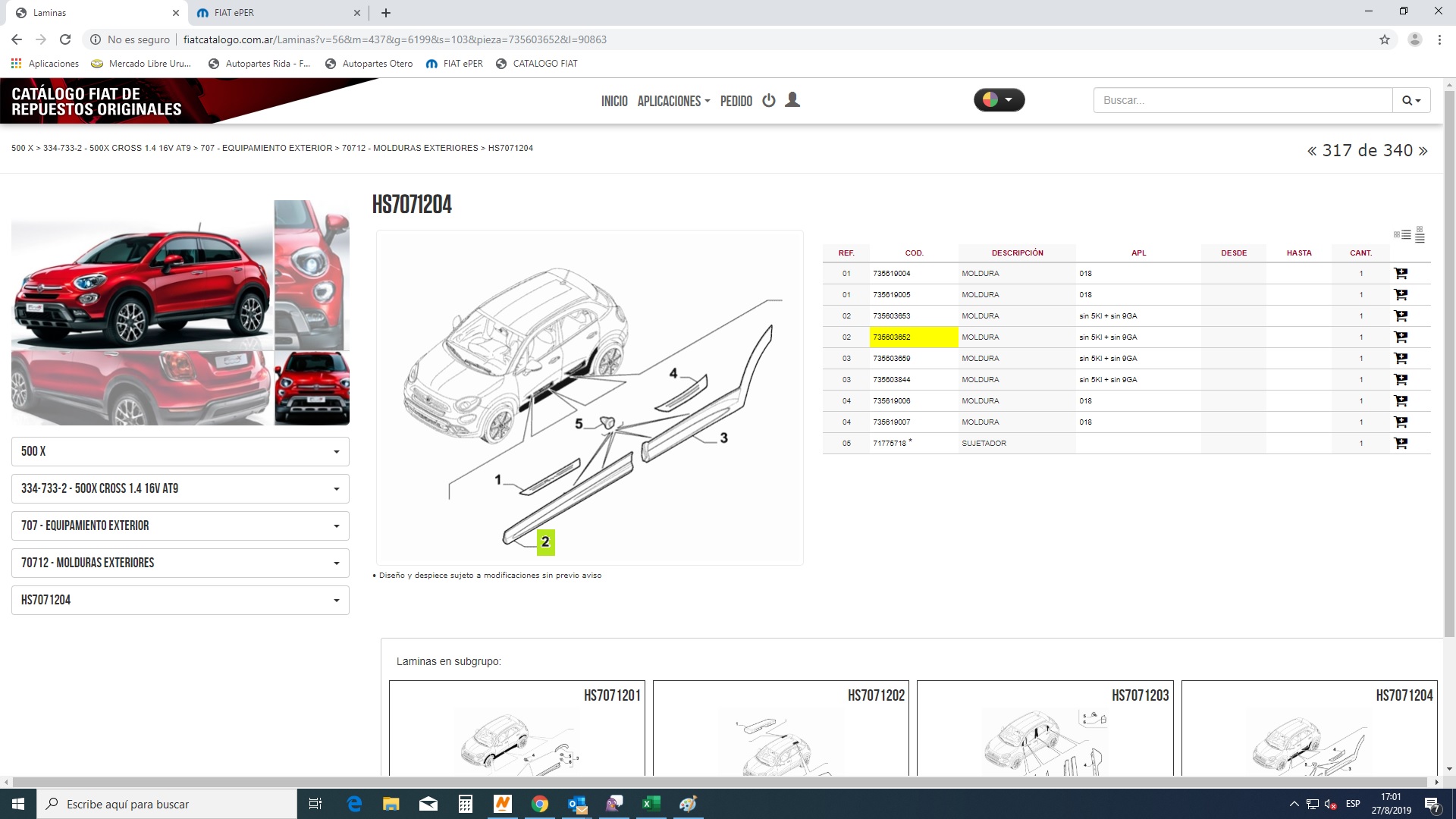Viewport: 1456px width, 819px height.
Task: Open the Chrome profile avatar
Action: pyautogui.click(x=1414, y=39)
